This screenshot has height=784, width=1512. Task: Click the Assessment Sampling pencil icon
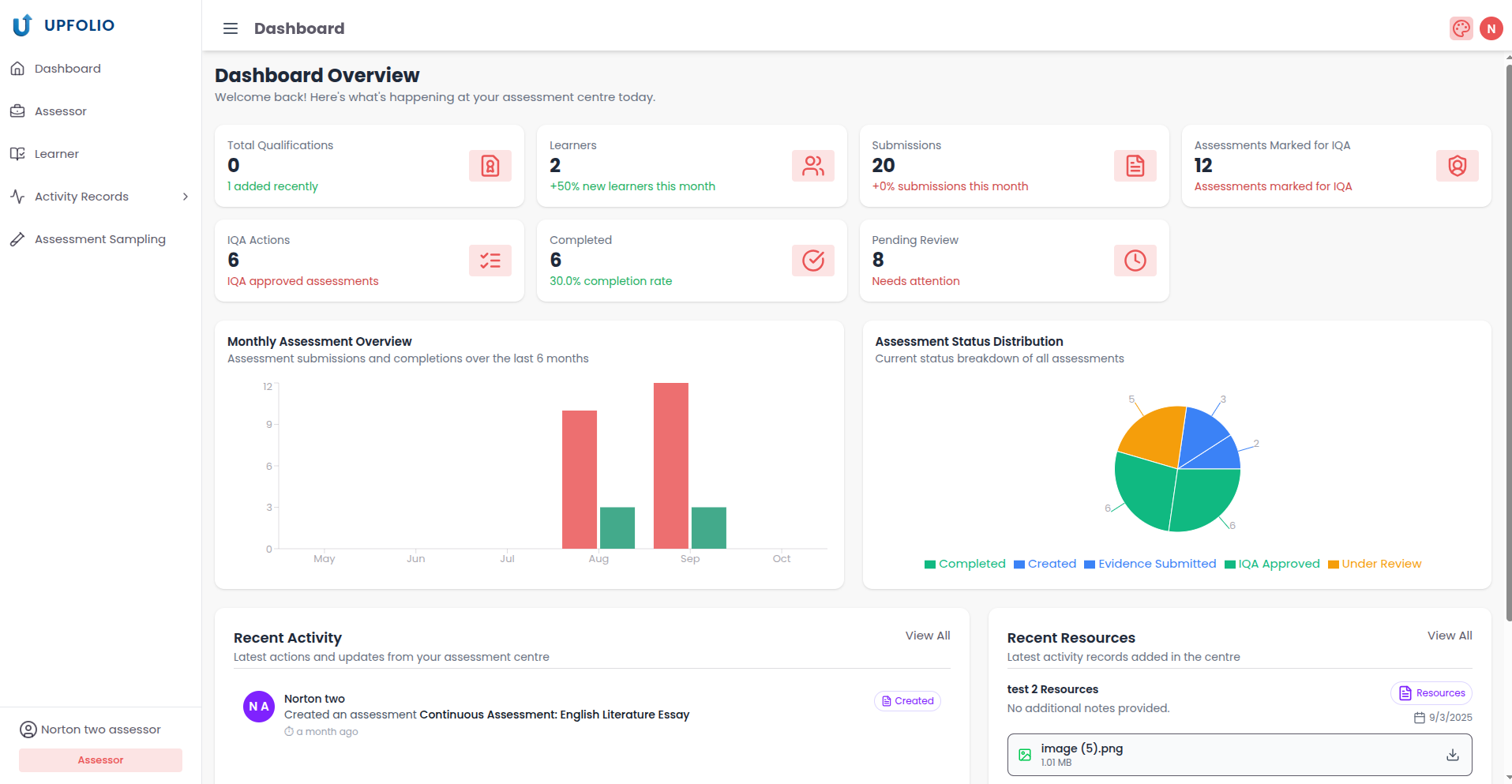tap(18, 239)
